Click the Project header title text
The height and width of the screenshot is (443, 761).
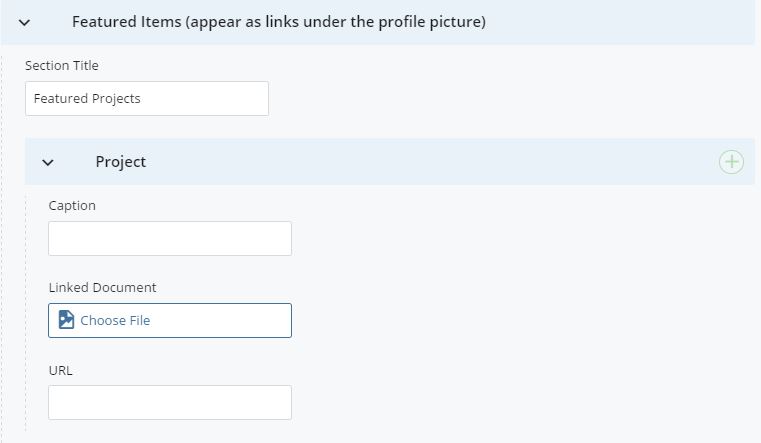tap(120, 162)
